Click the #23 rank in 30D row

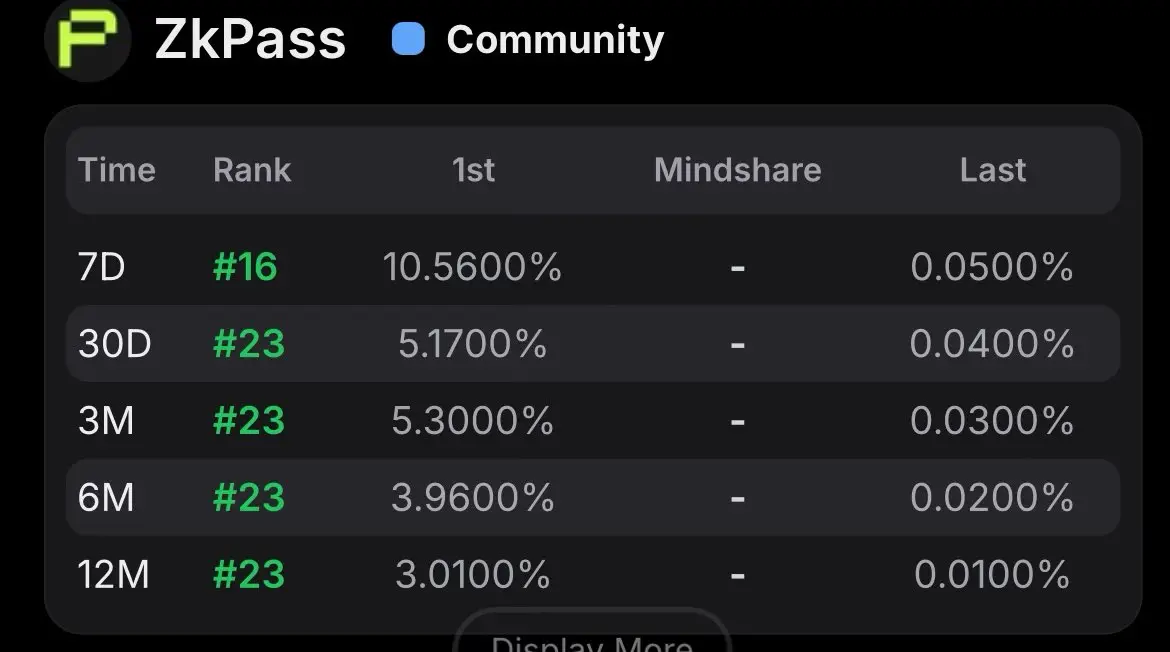tap(249, 344)
